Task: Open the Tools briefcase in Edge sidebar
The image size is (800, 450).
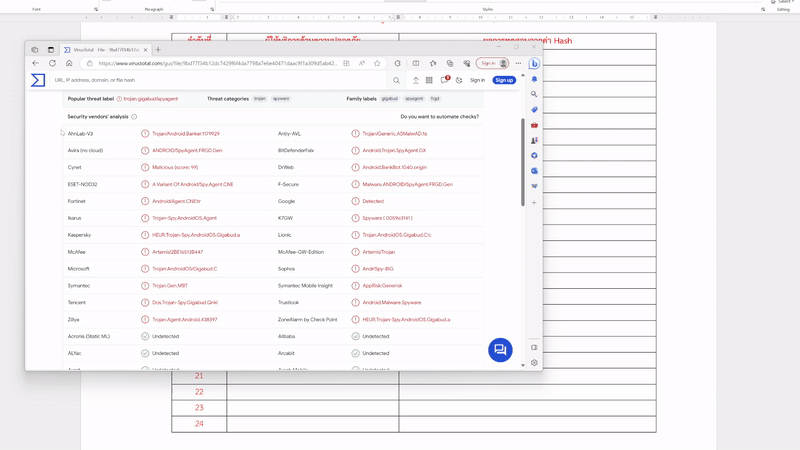Action: pos(534,125)
